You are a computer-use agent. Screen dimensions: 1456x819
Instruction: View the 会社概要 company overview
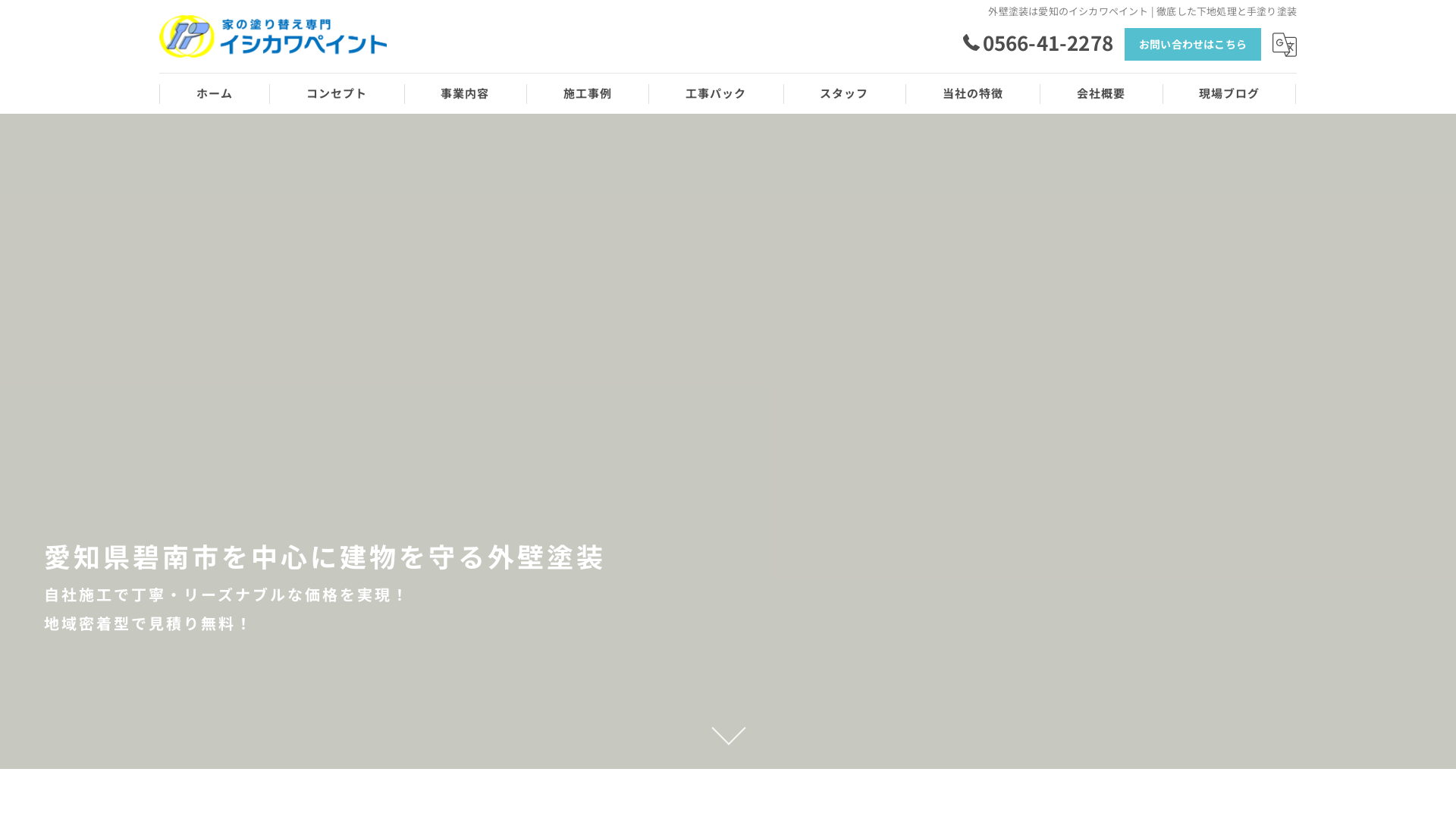[x=1101, y=93]
